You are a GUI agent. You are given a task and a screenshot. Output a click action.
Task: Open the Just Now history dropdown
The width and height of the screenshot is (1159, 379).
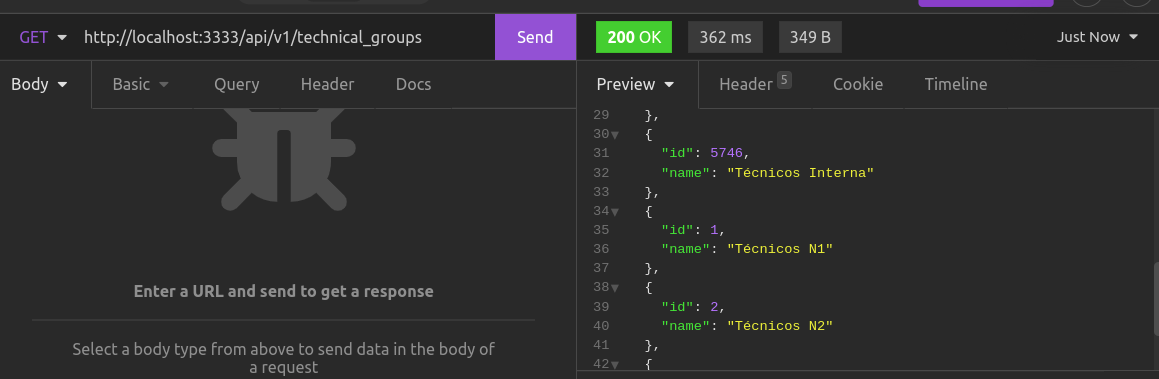(1097, 37)
